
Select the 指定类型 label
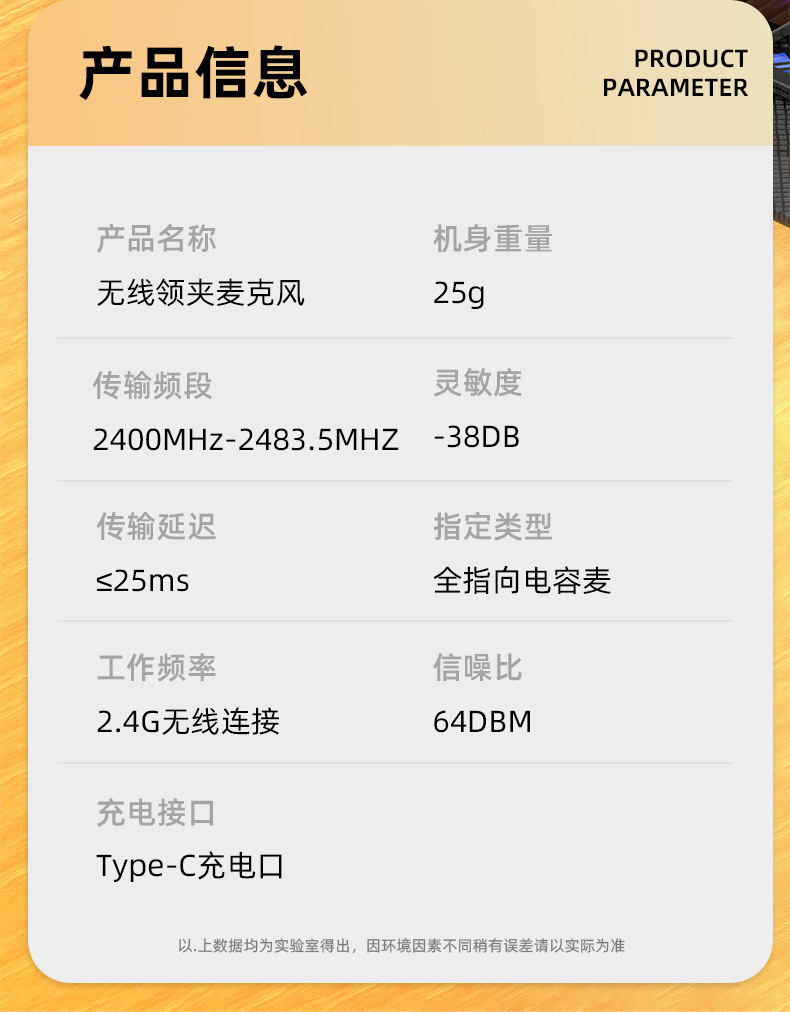(492, 526)
